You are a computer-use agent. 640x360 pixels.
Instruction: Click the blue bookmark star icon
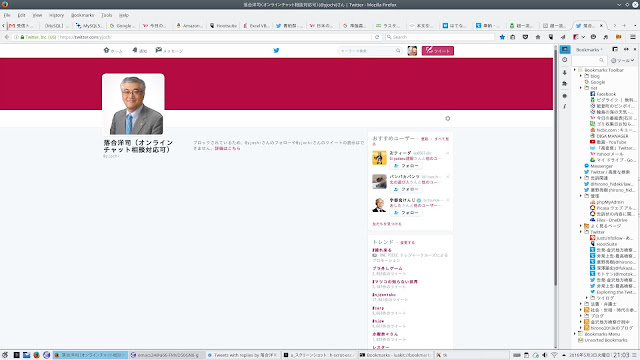[x=502, y=37]
